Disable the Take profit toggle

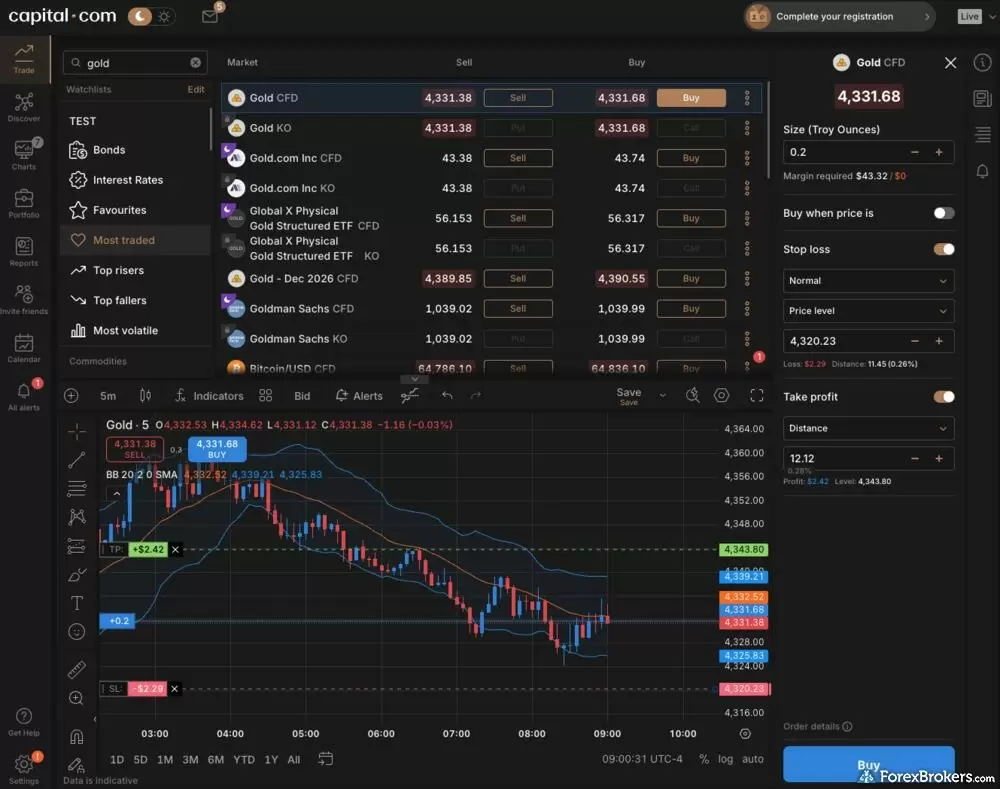(x=944, y=397)
